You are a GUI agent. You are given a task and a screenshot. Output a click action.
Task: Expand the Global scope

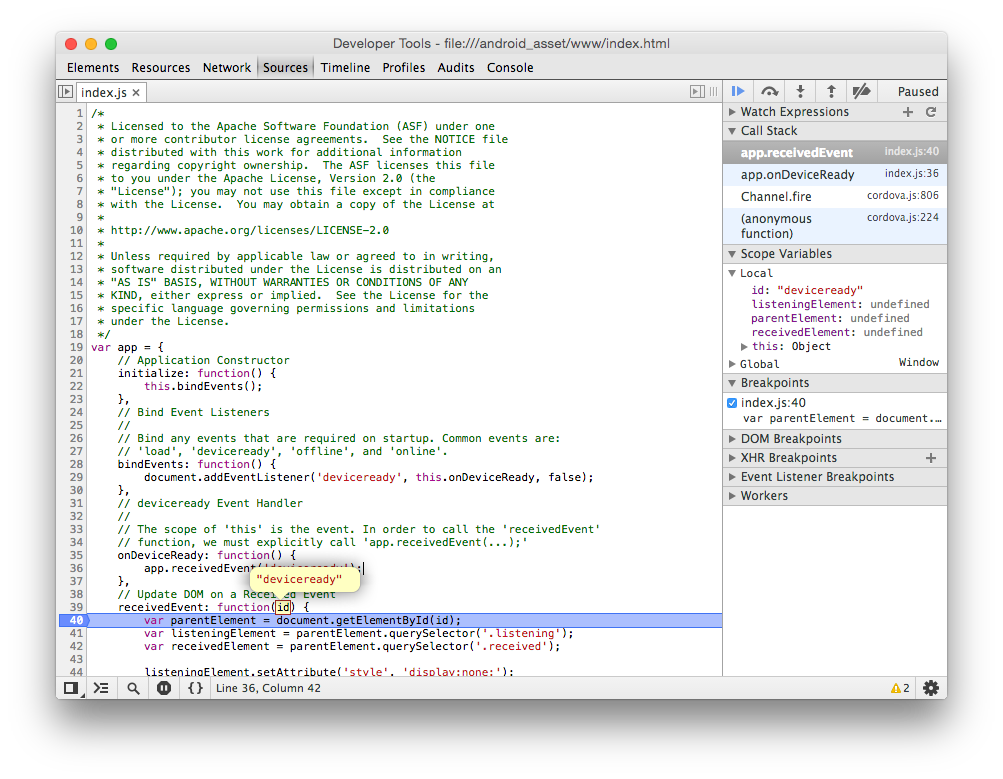[x=732, y=364]
